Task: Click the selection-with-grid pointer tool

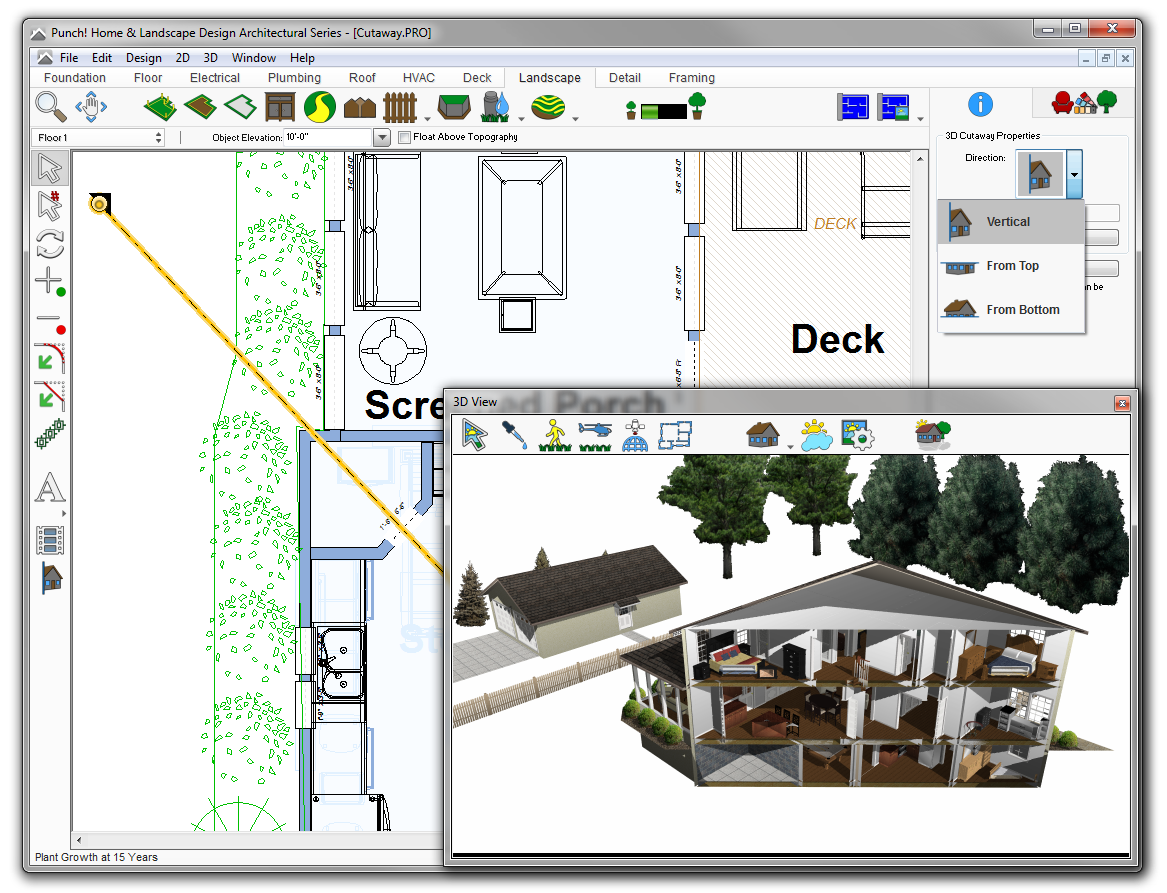Action: (50, 206)
